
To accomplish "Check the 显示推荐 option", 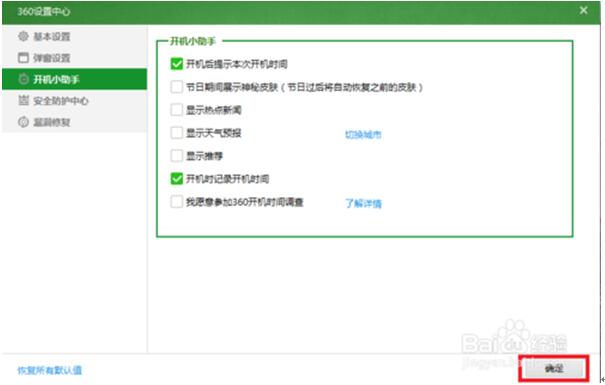I will 176,156.
